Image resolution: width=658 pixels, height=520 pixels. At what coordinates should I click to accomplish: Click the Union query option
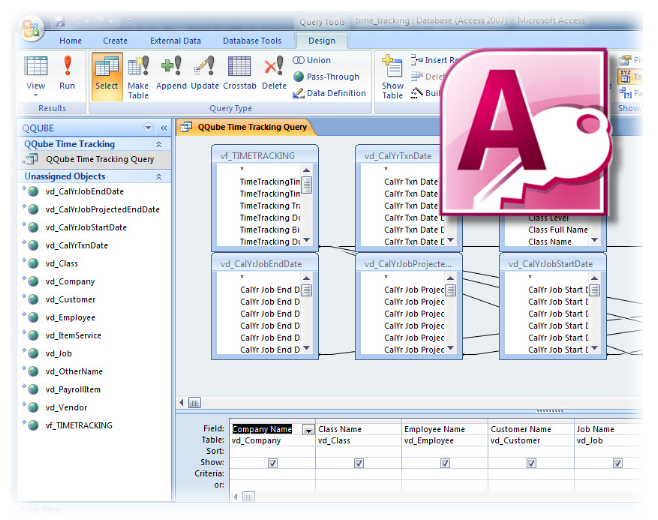coord(312,60)
